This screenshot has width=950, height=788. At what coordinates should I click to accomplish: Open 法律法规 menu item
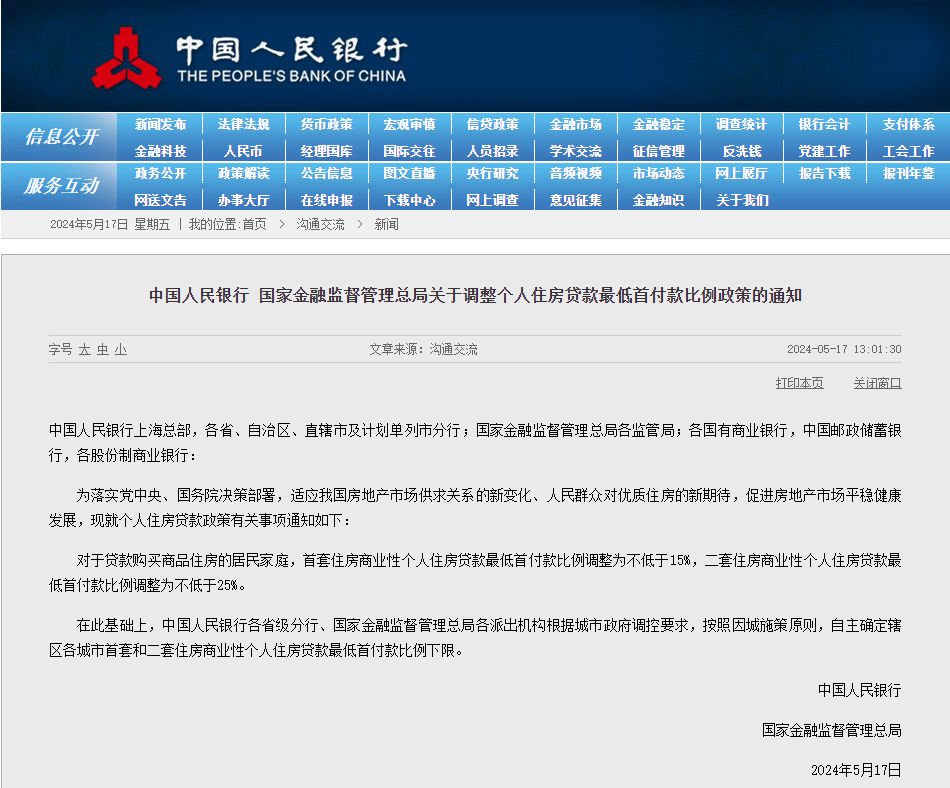[243, 124]
